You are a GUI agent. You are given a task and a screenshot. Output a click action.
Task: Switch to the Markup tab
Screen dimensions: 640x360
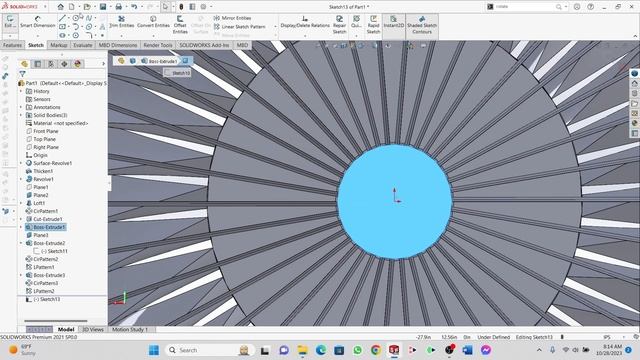59,45
